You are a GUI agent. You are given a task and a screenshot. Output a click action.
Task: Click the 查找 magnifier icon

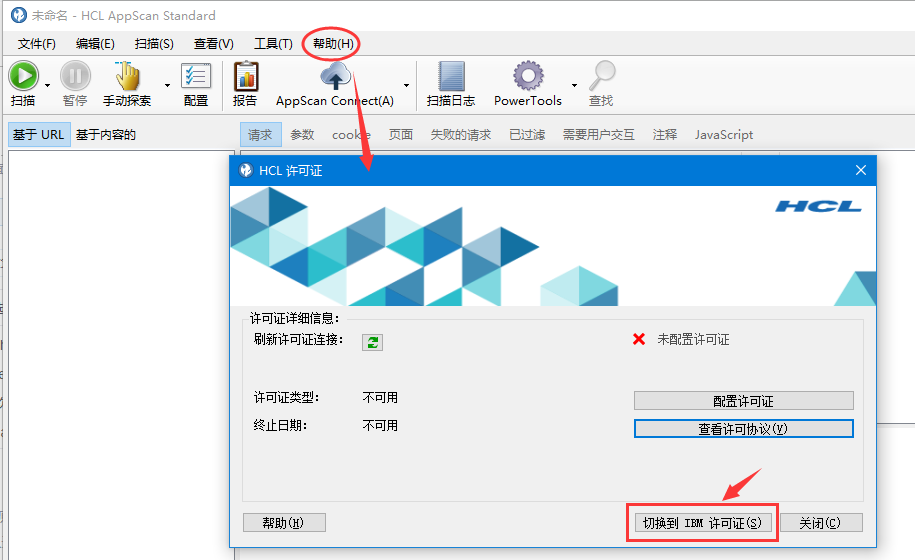[x=602, y=76]
